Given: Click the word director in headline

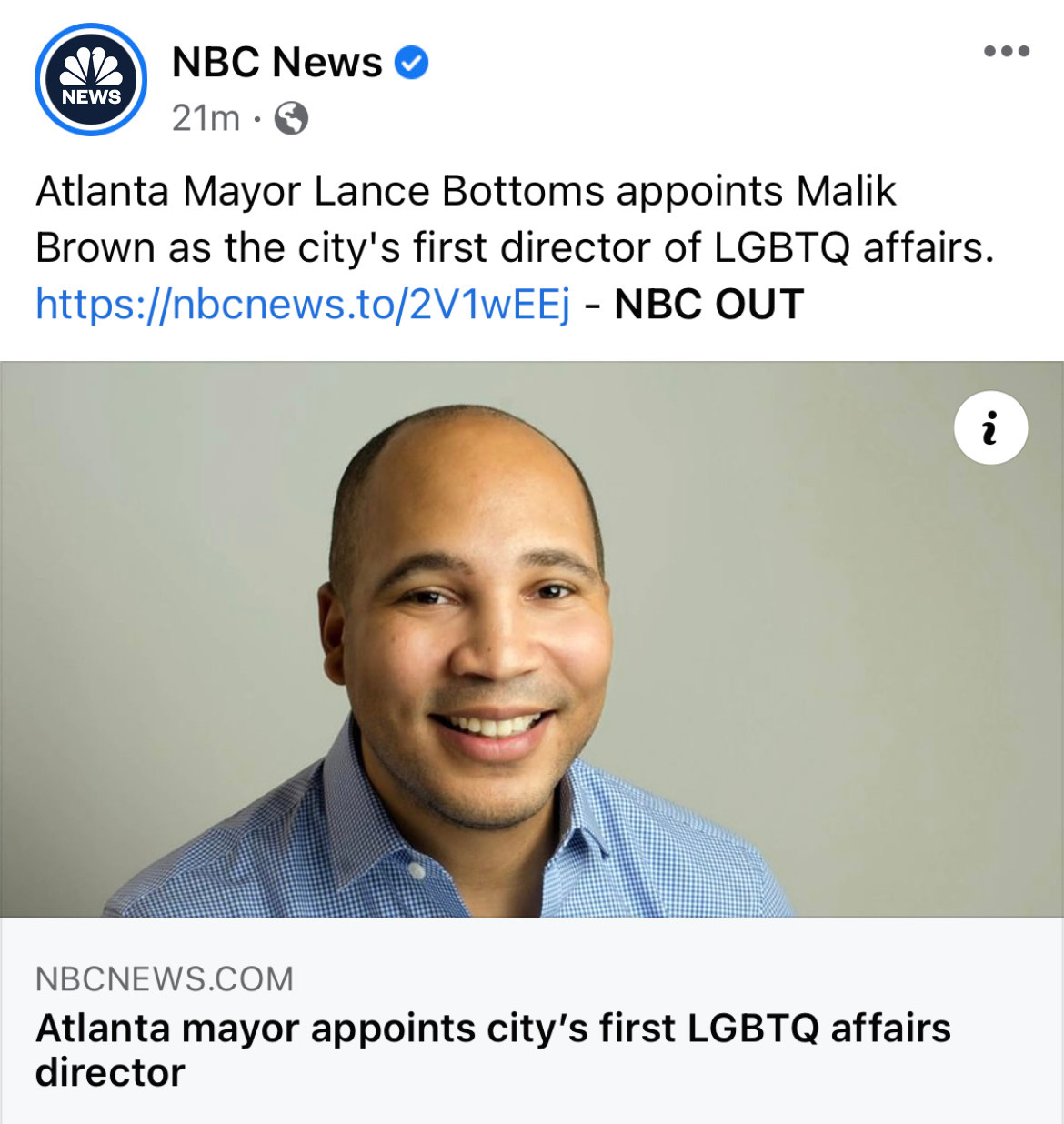Looking at the screenshot, I should tap(110, 1073).
